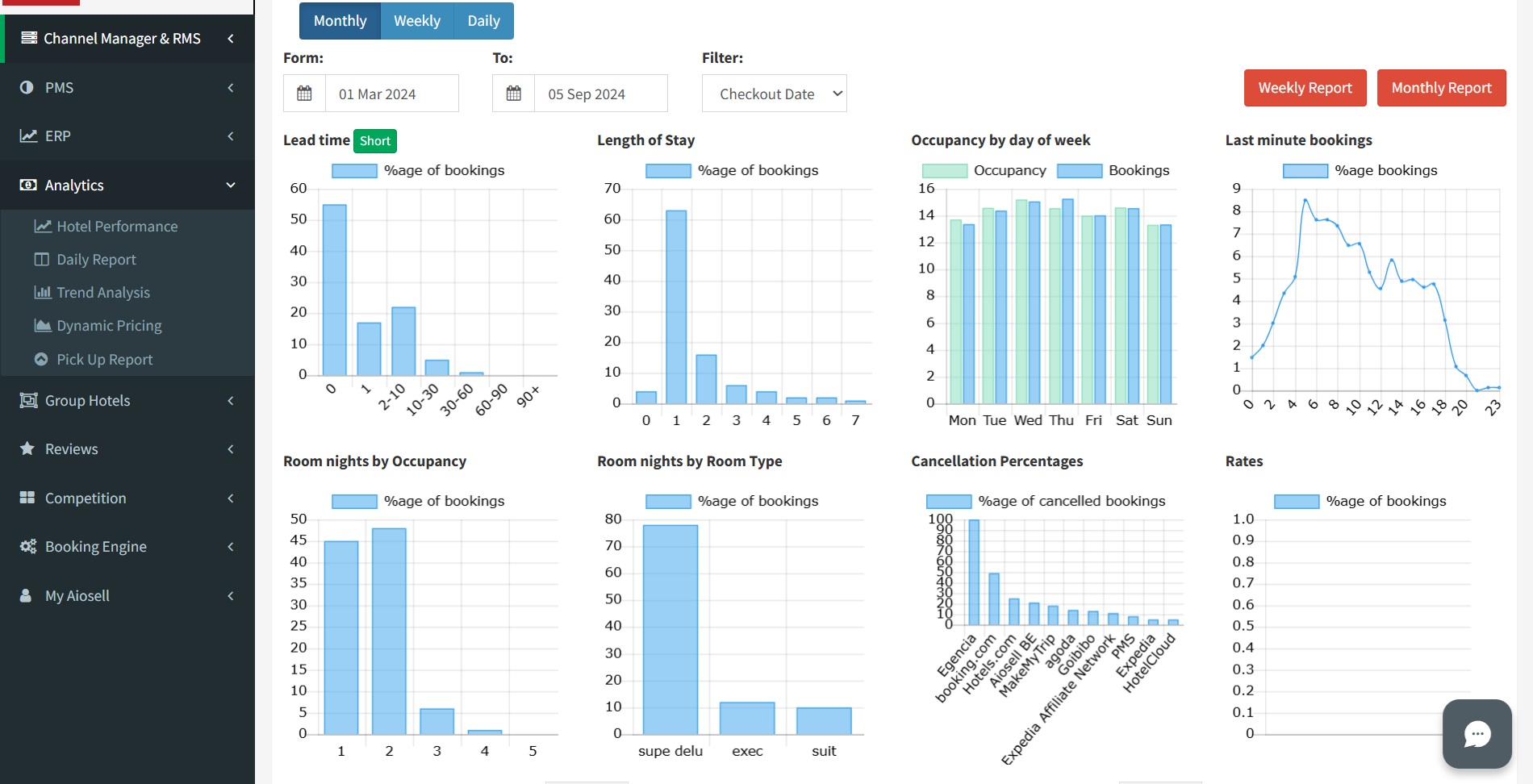Expand the Channel Manager & RMS menu
The image size is (1533, 784).
tap(231, 38)
